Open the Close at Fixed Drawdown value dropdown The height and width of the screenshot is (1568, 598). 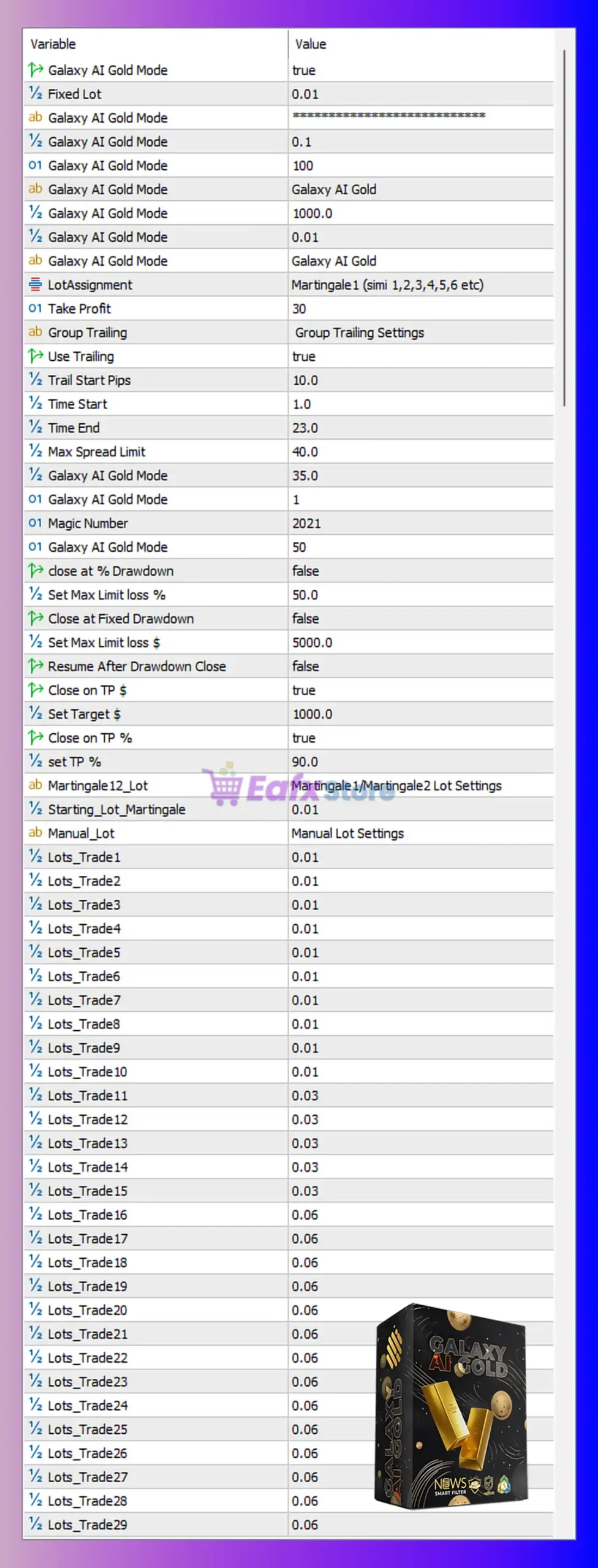[305, 619]
